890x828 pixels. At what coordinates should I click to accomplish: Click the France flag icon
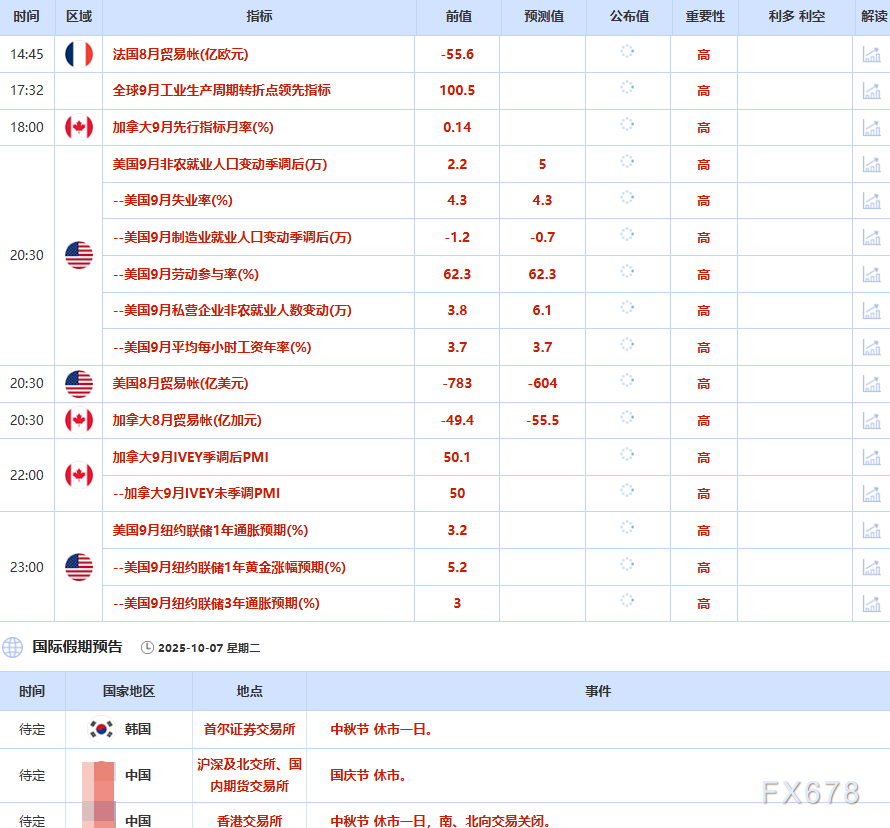point(78,54)
